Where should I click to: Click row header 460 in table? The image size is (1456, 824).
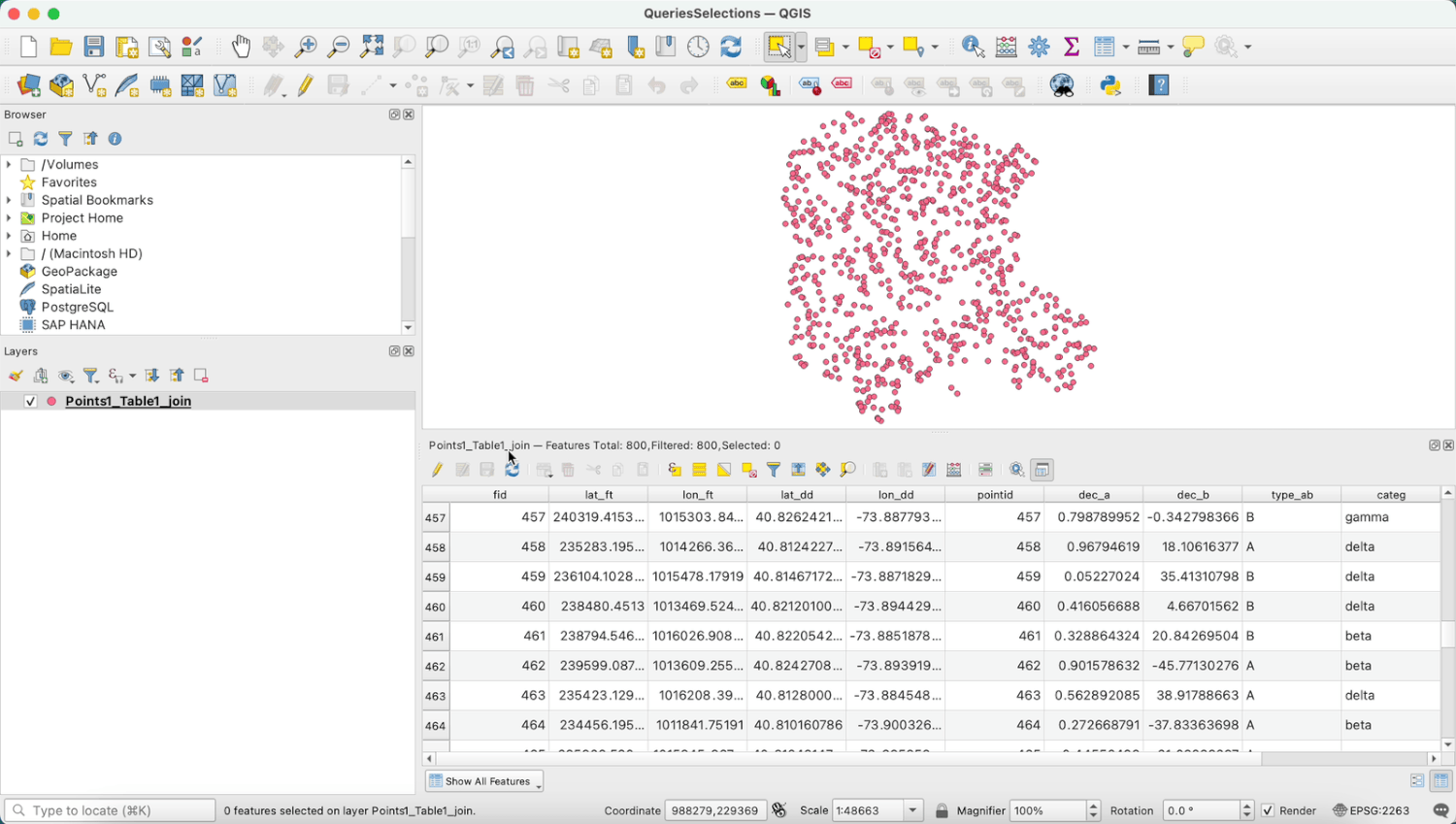(436, 607)
